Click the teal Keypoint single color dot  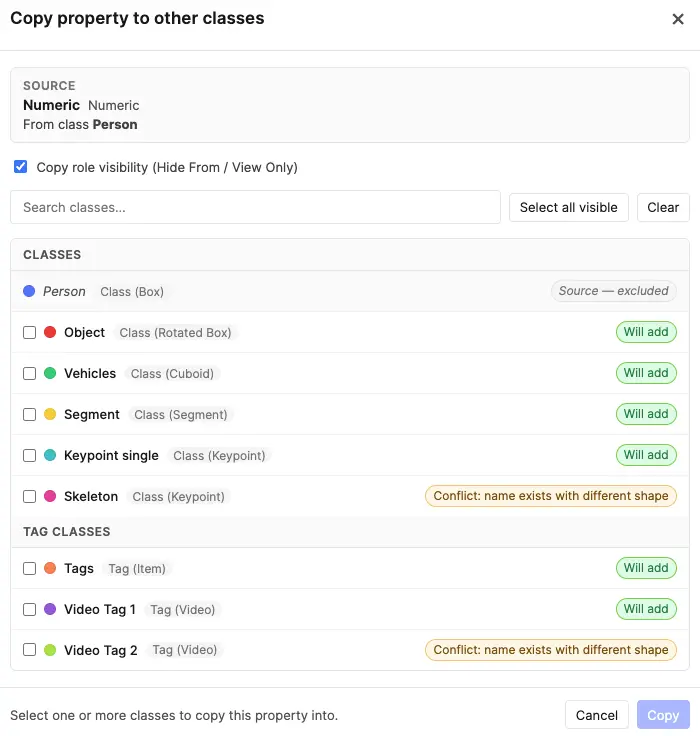tap(50, 455)
